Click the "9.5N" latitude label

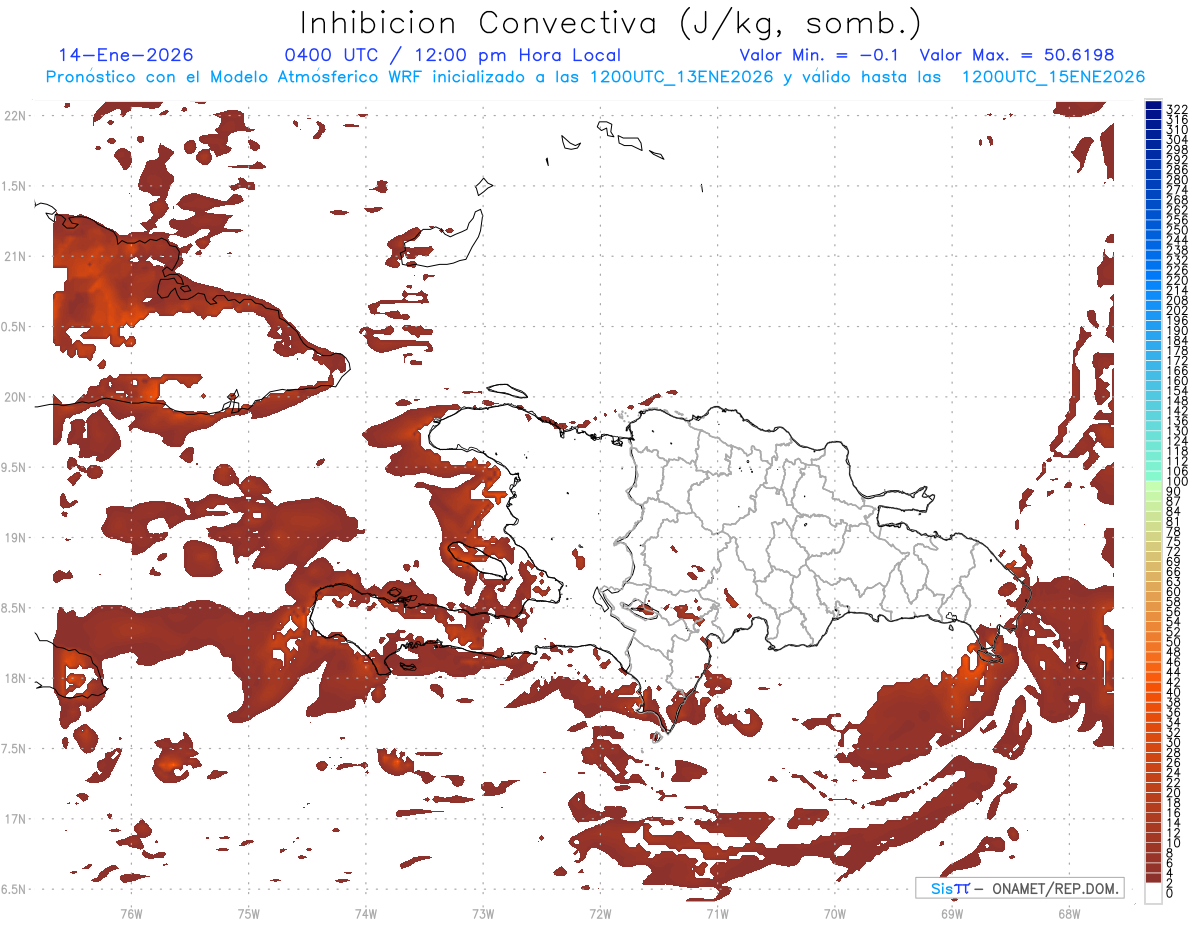14,467
